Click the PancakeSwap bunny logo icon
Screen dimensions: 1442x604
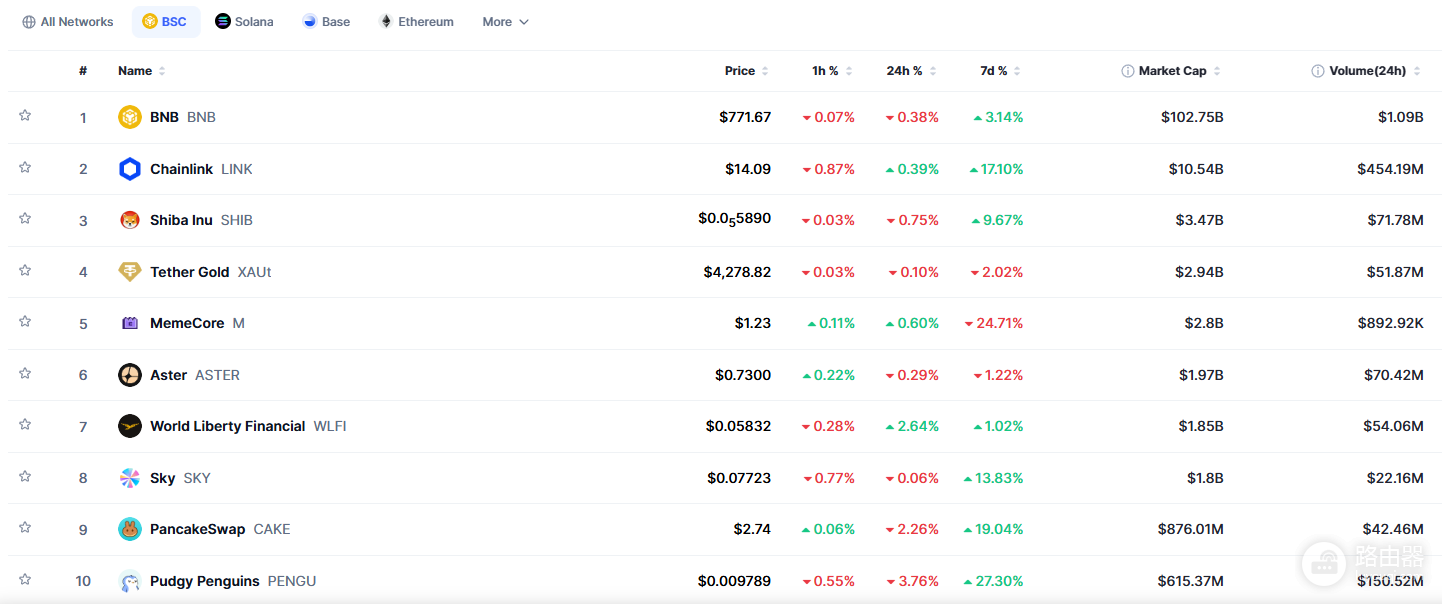(x=130, y=529)
